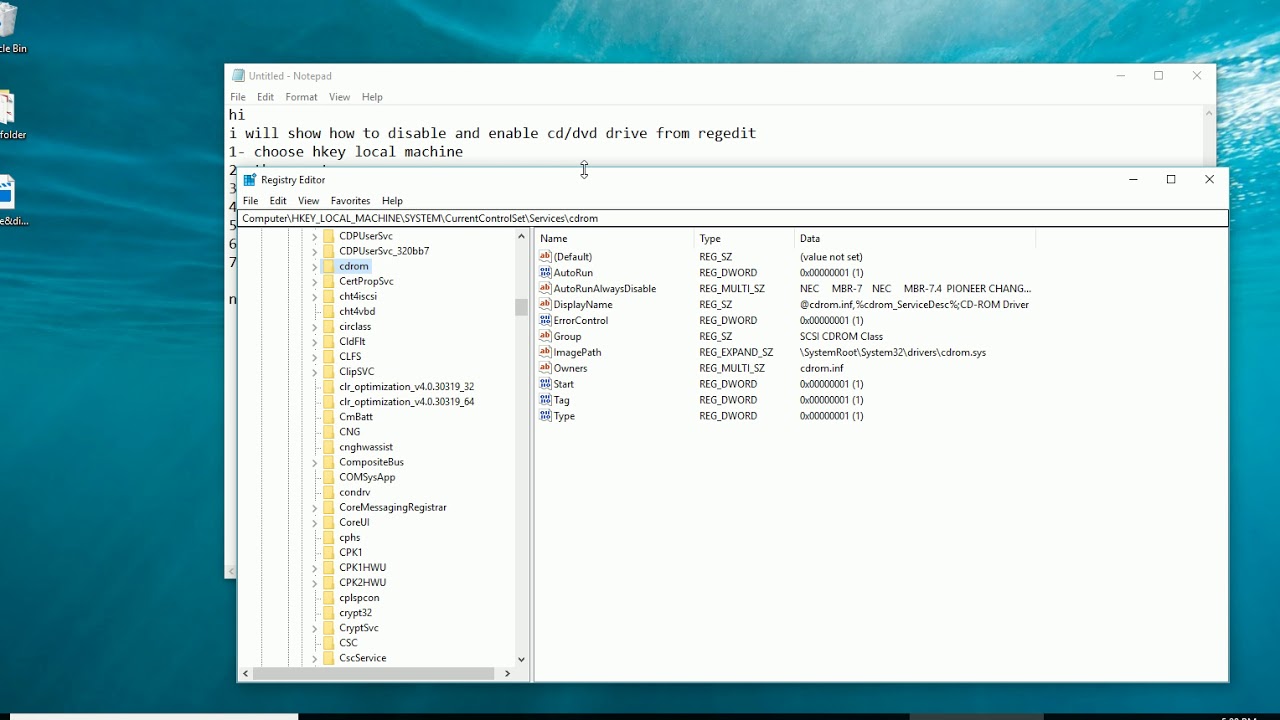This screenshot has height=720, width=1280.
Task: Click the crypt32 folder icon
Action: click(x=329, y=613)
